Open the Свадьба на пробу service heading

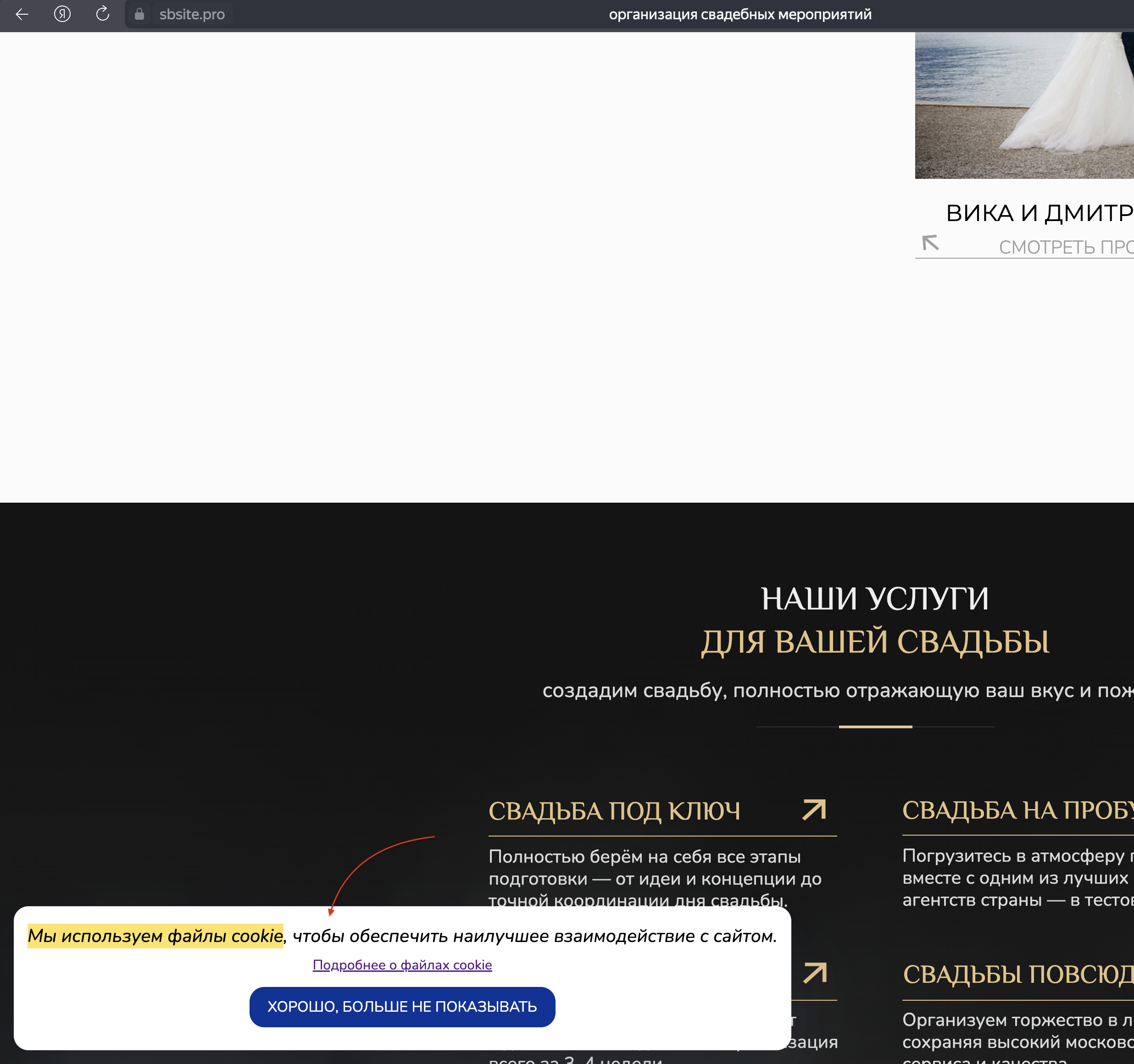(1017, 810)
